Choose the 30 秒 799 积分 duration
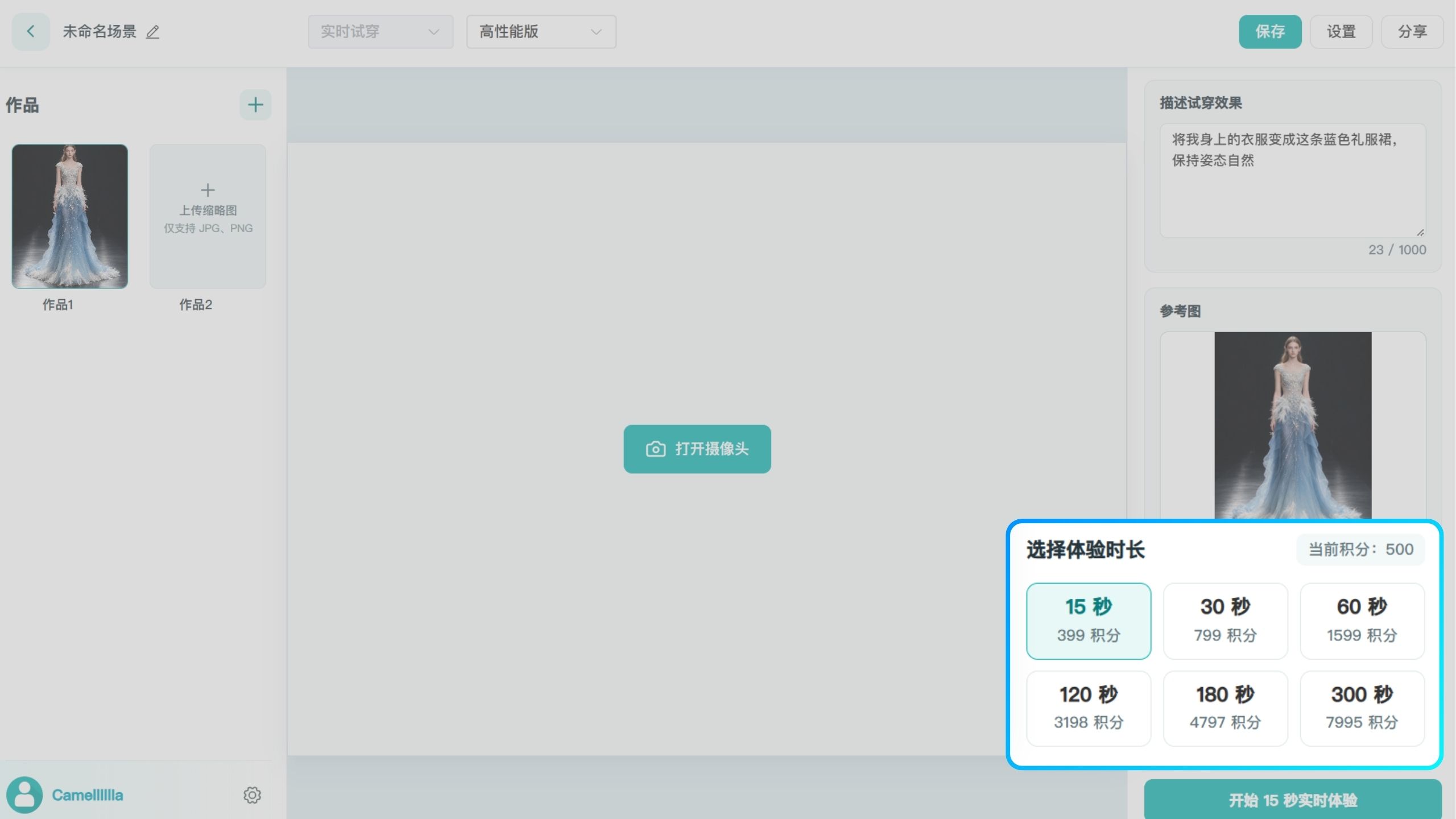This screenshot has height=819, width=1456. tap(1226, 621)
